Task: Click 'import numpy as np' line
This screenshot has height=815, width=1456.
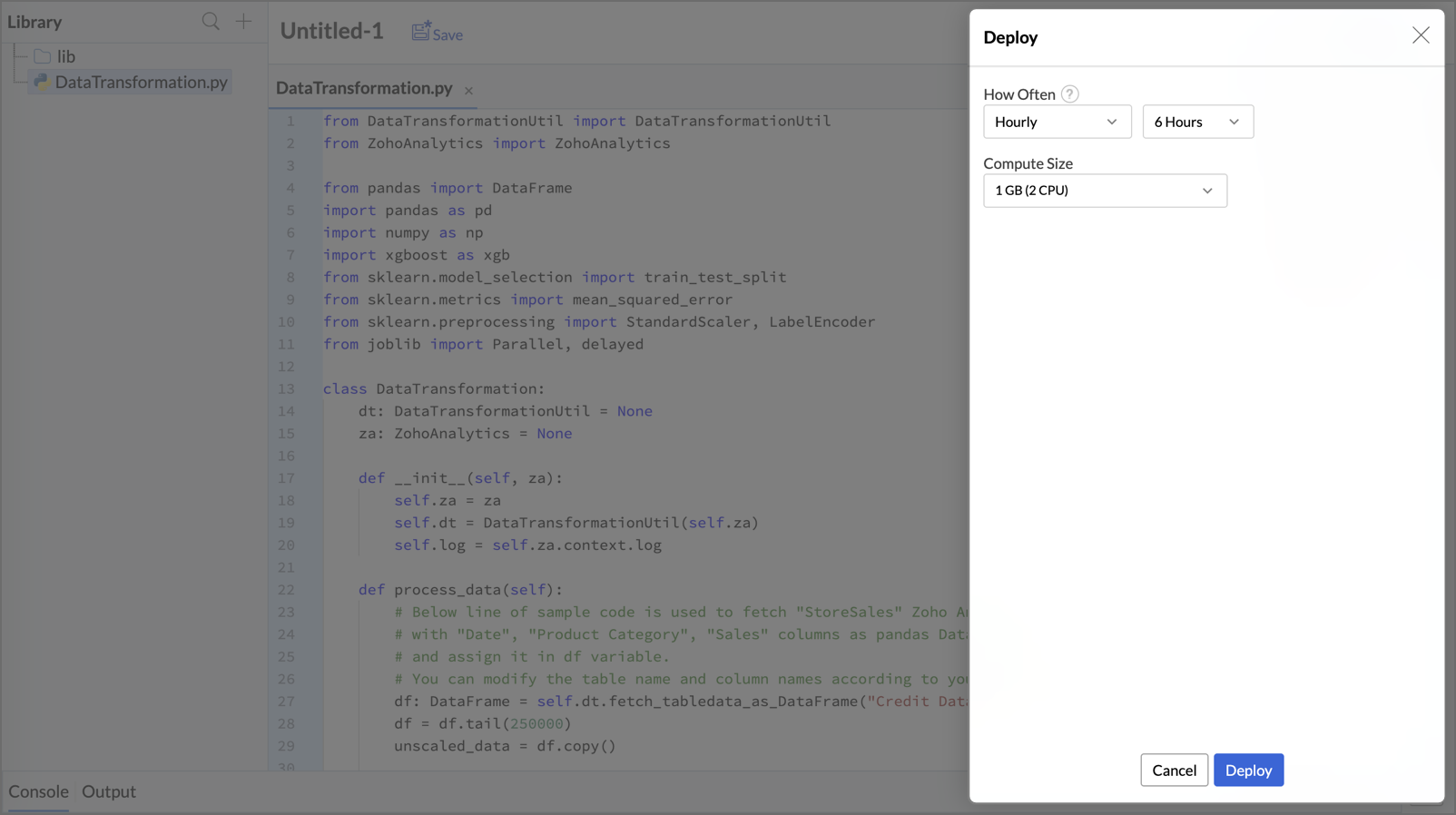Action: click(403, 233)
